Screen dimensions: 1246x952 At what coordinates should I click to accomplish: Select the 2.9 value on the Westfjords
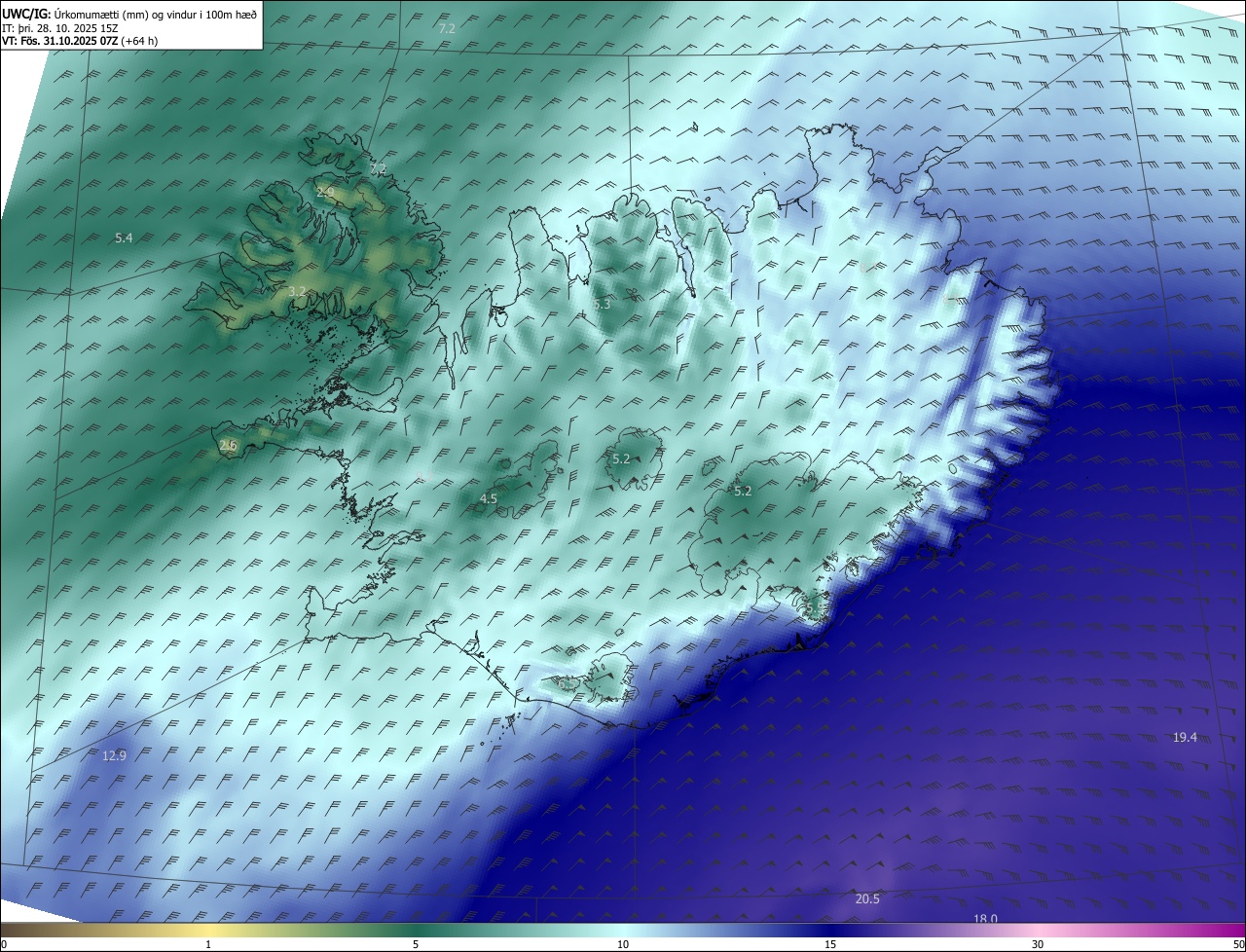click(x=325, y=192)
